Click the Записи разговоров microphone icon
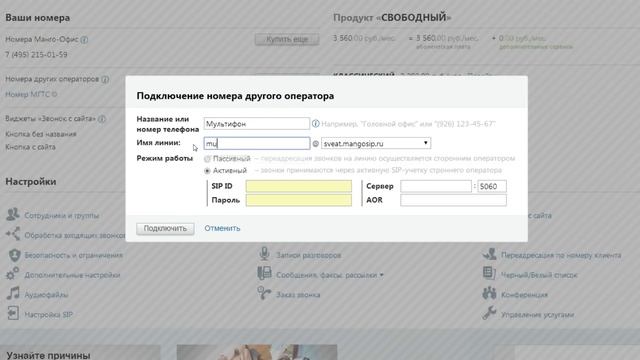640x360 pixels. point(264,254)
